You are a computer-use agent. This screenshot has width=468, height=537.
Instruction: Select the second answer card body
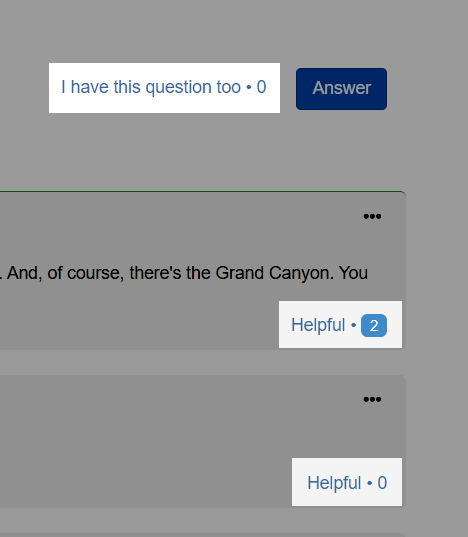[203, 441]
